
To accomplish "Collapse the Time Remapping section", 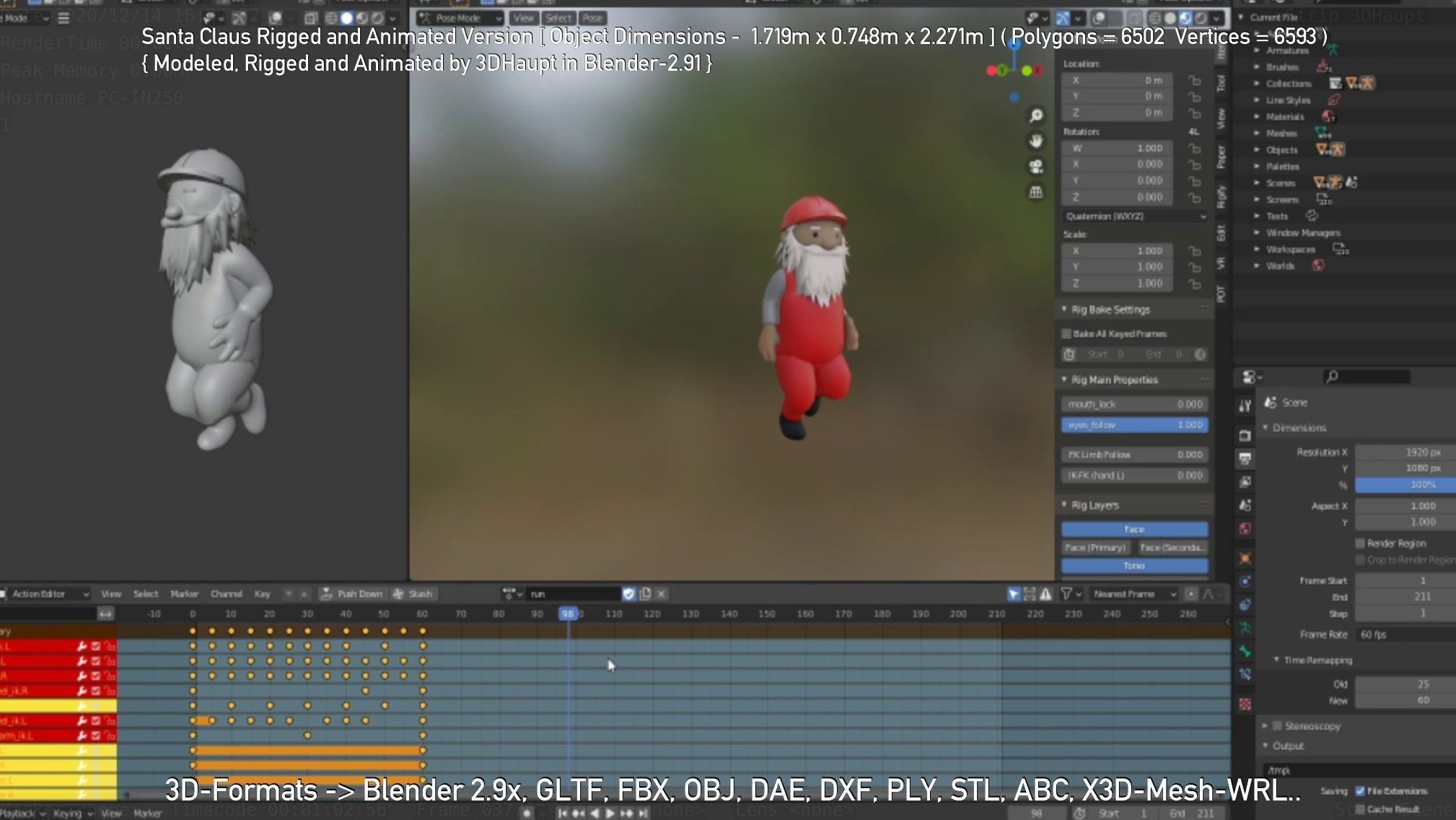I will pos(1276,660).
